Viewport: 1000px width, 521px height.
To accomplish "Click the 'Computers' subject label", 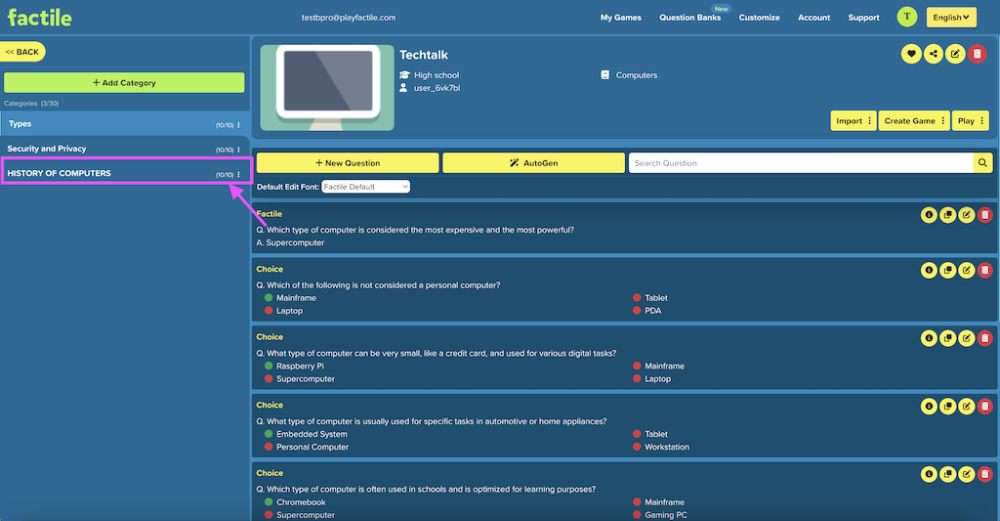I will tap(636, 75).
